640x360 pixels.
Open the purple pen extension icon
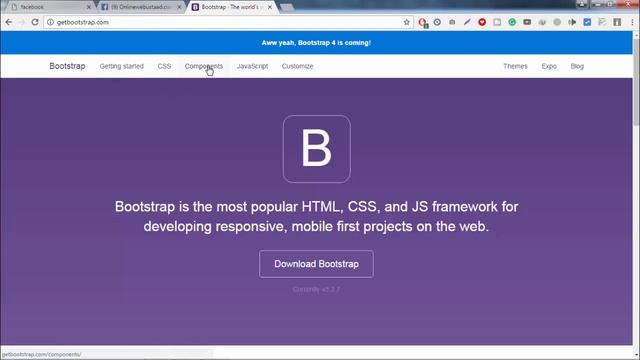pyautogui.click(x=467, y=22)
